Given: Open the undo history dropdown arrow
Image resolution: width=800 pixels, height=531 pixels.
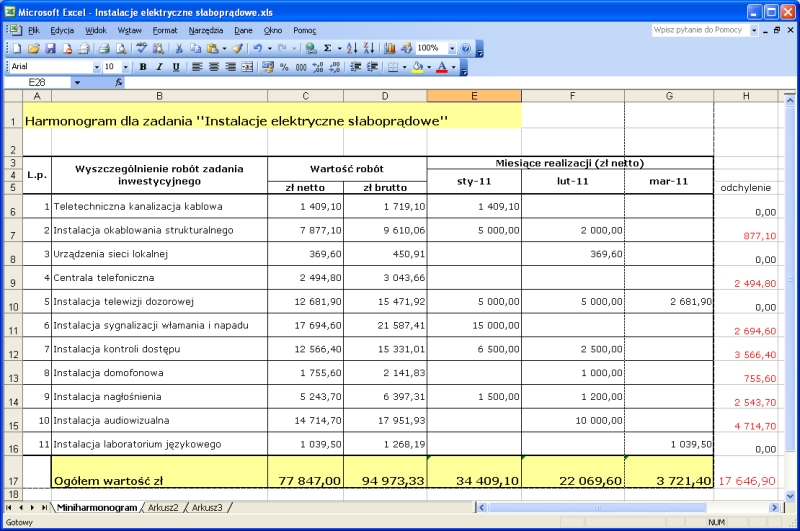Looking at the screenshot, I should pos(269,48).
